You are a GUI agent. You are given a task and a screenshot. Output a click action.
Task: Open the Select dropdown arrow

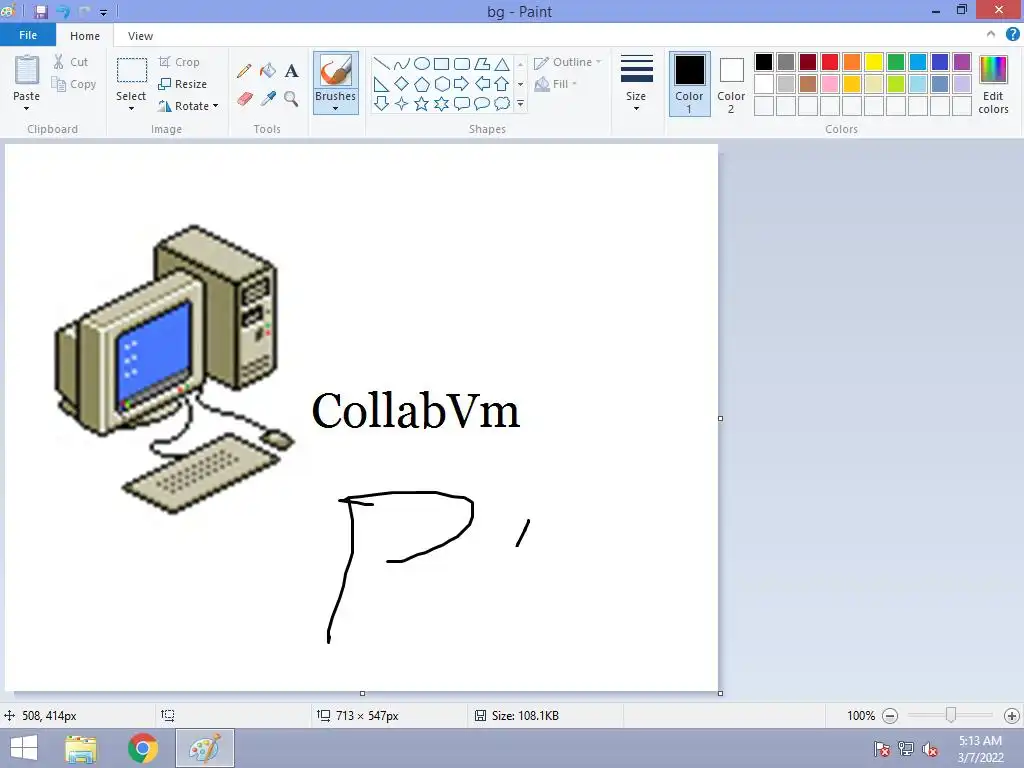pyautogui.click(x=131, y=108)
